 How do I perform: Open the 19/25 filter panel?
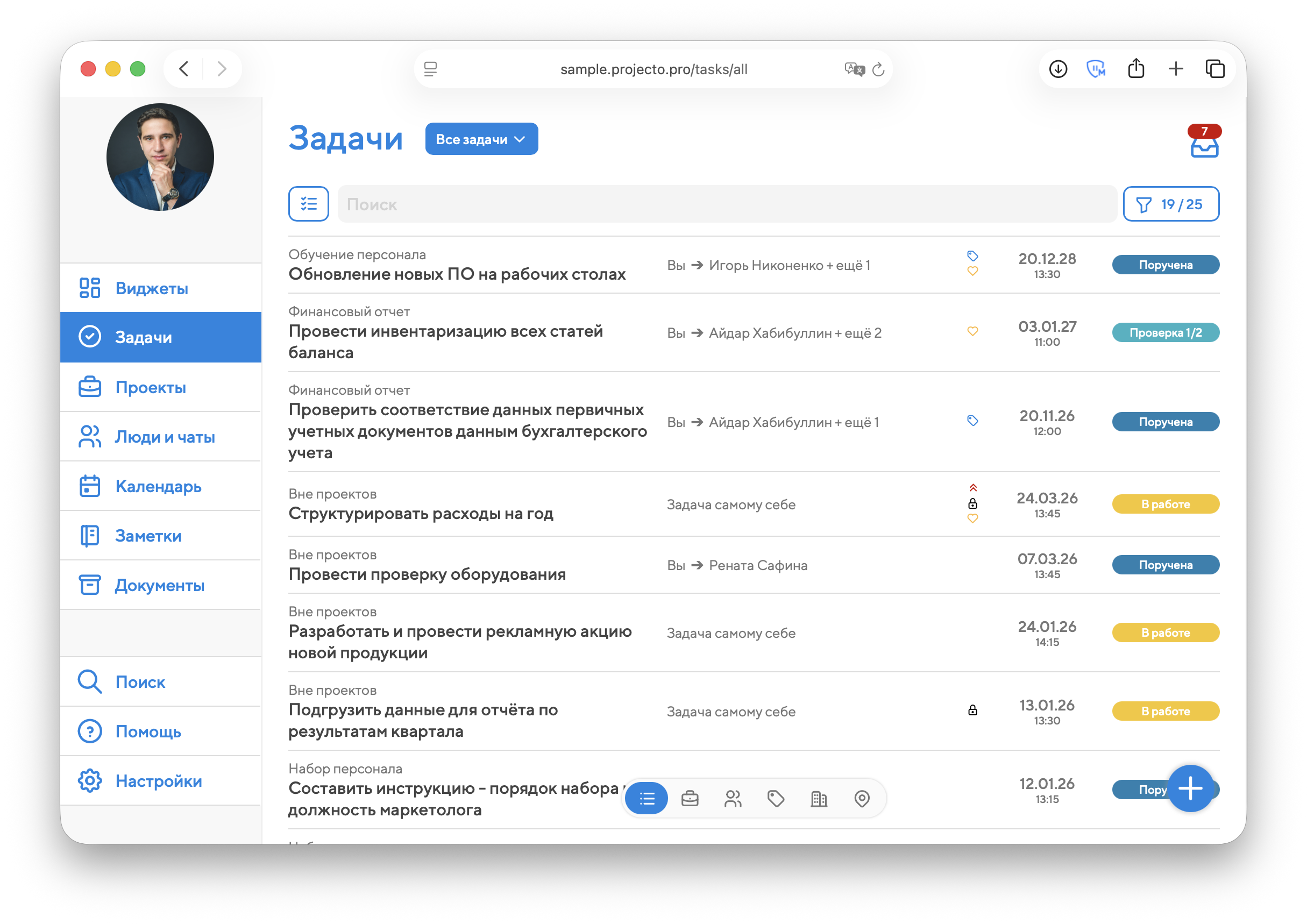1170,204
